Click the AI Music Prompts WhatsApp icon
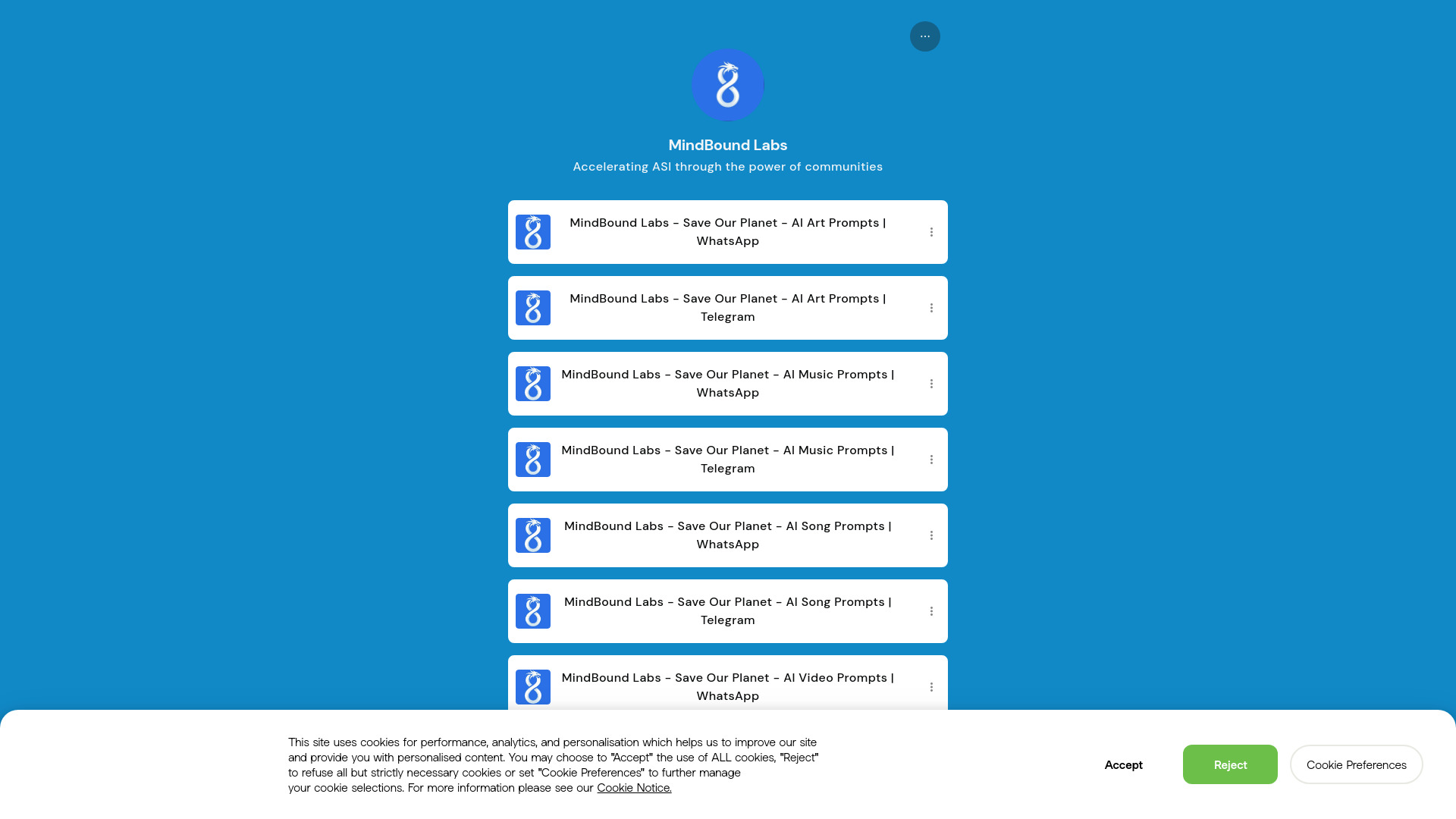 point(533,383)
